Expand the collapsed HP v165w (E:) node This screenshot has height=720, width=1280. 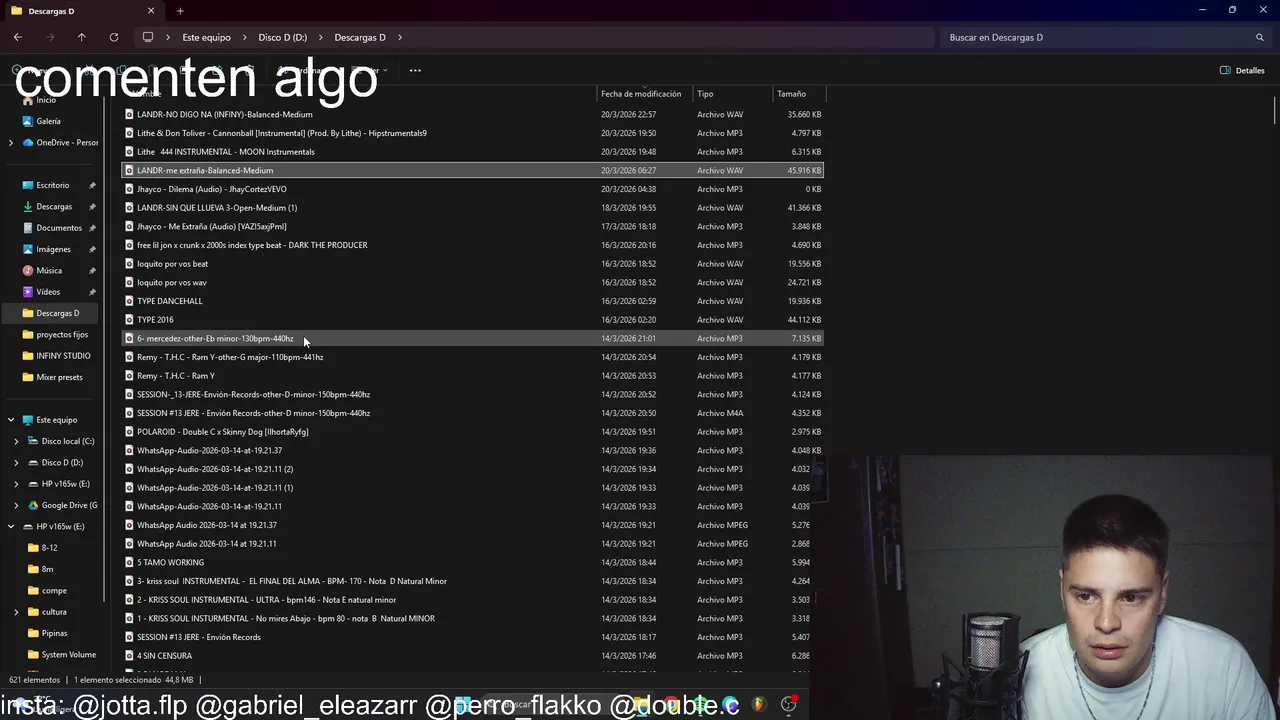pos(16,484)
